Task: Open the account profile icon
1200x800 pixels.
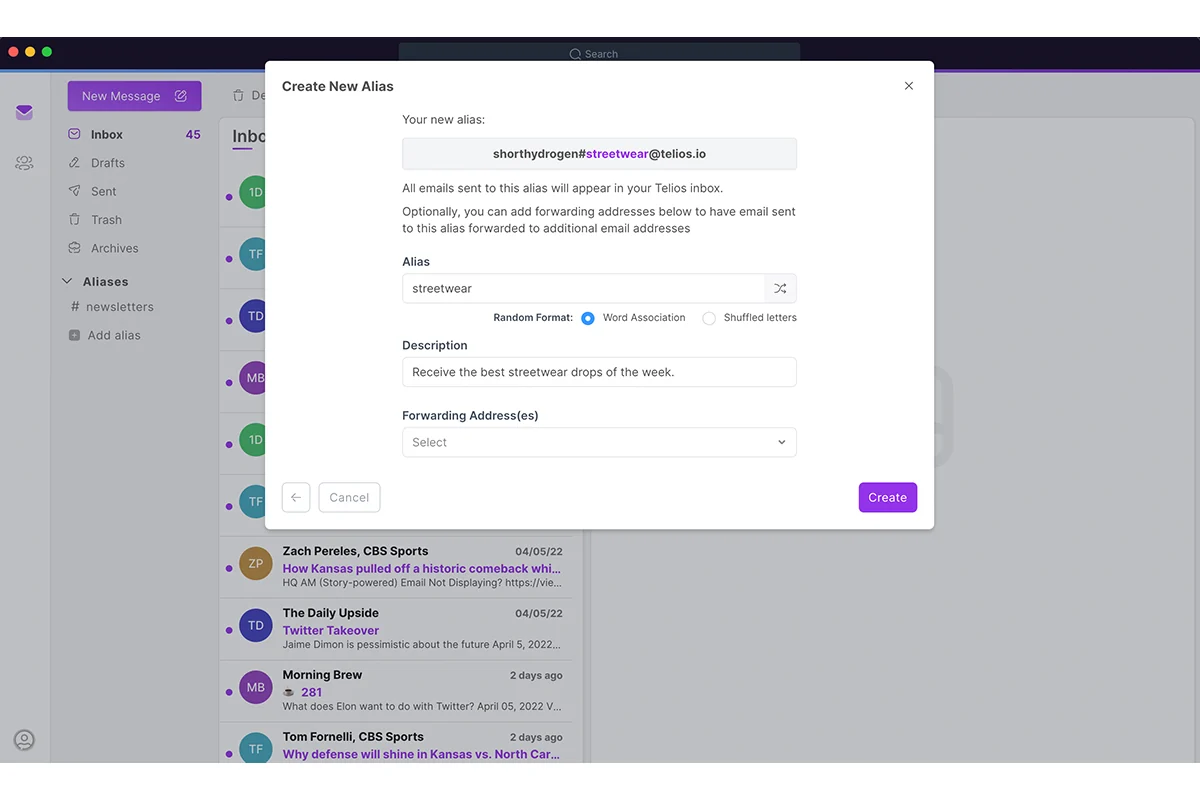Action: [x=24, y=740]
